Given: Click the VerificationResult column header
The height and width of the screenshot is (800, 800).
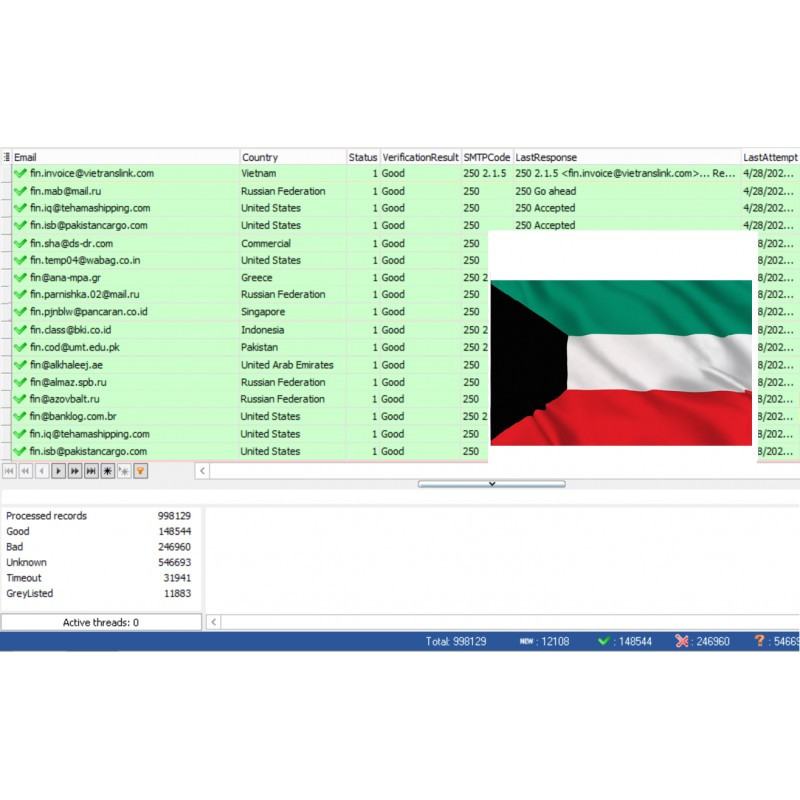Looking at the screenshot, I should pyautogui.click(x=420, y=157).
